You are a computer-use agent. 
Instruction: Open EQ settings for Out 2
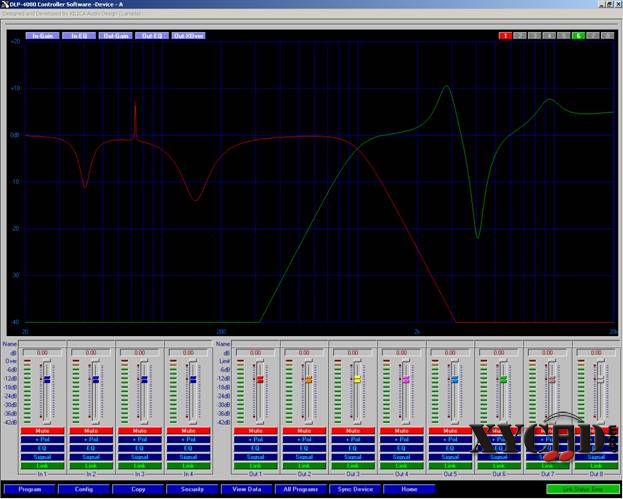point(304,448)
